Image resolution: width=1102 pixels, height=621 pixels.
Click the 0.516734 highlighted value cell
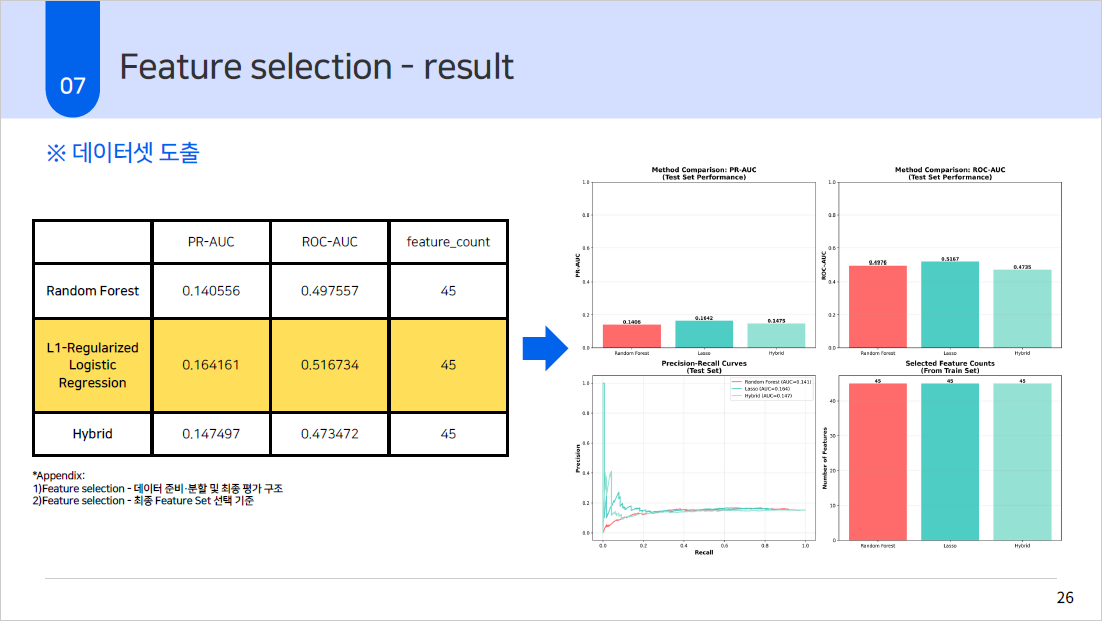[329, 365]
